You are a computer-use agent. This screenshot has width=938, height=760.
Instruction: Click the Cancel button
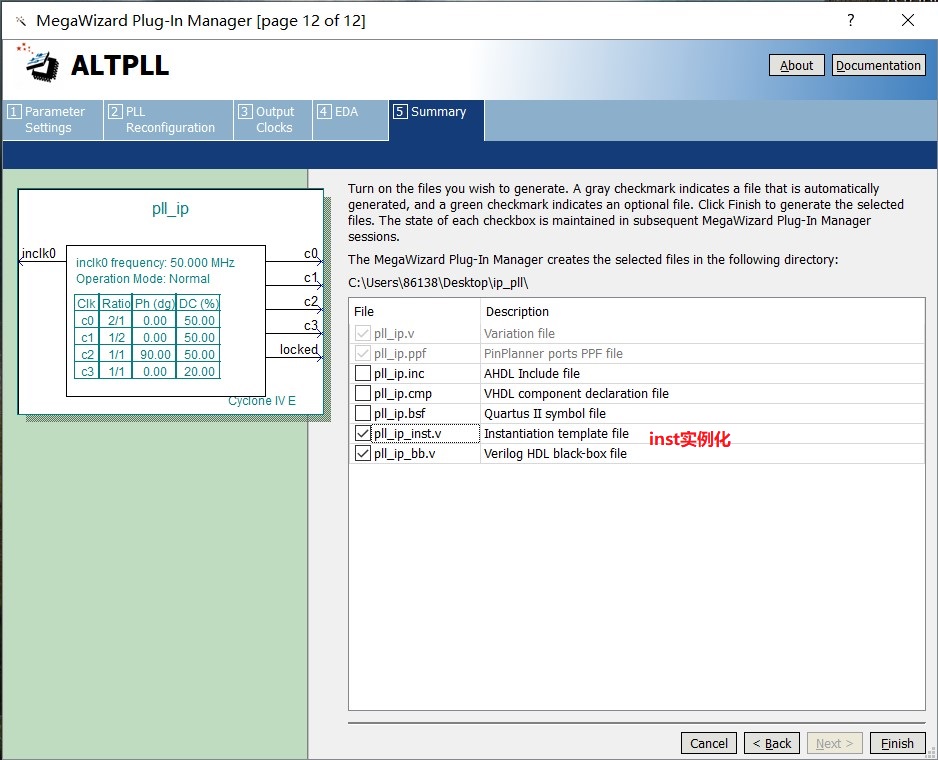click(709, 743)
